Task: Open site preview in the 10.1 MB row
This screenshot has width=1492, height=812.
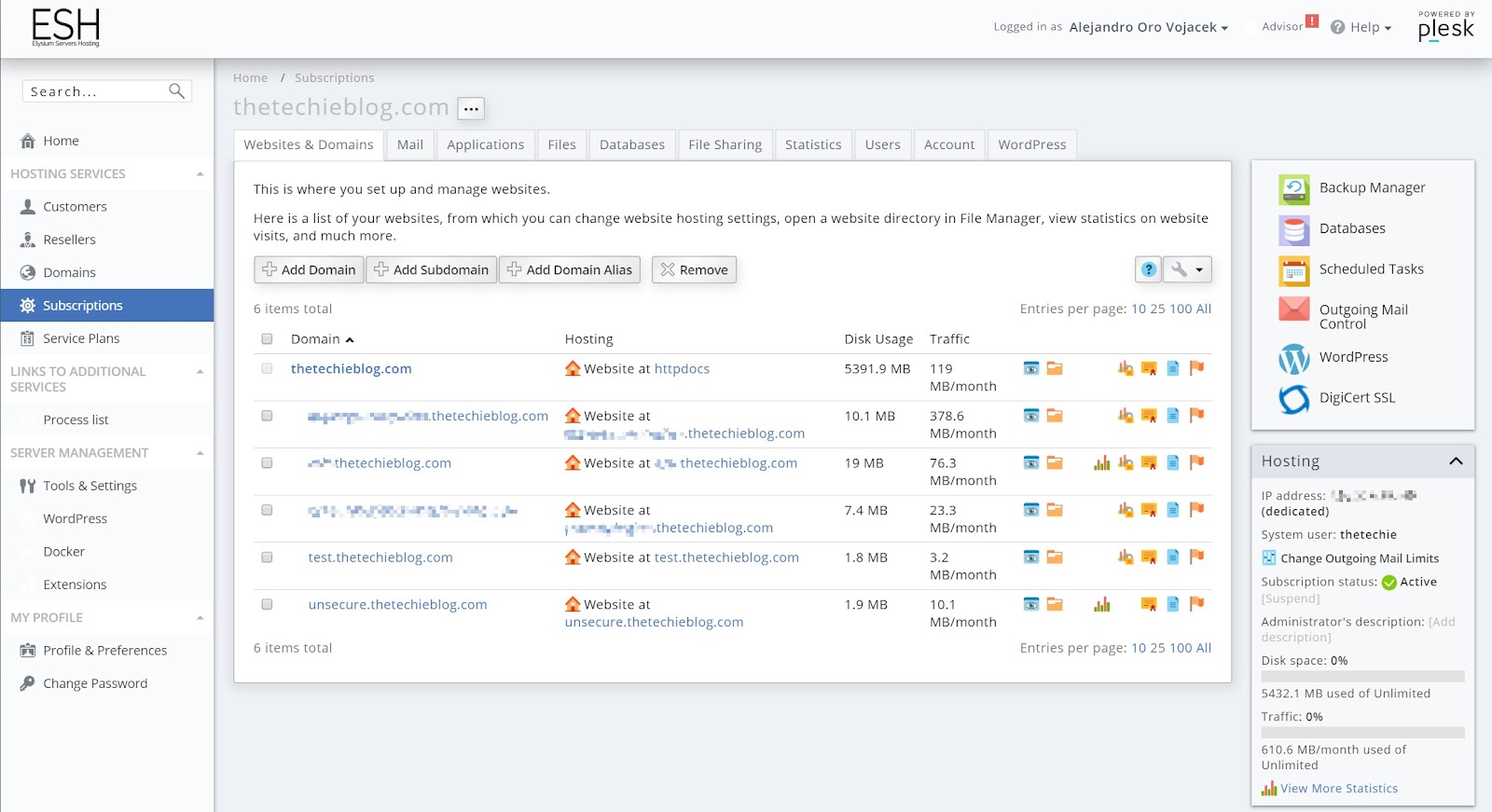Action: [1031, 416]
